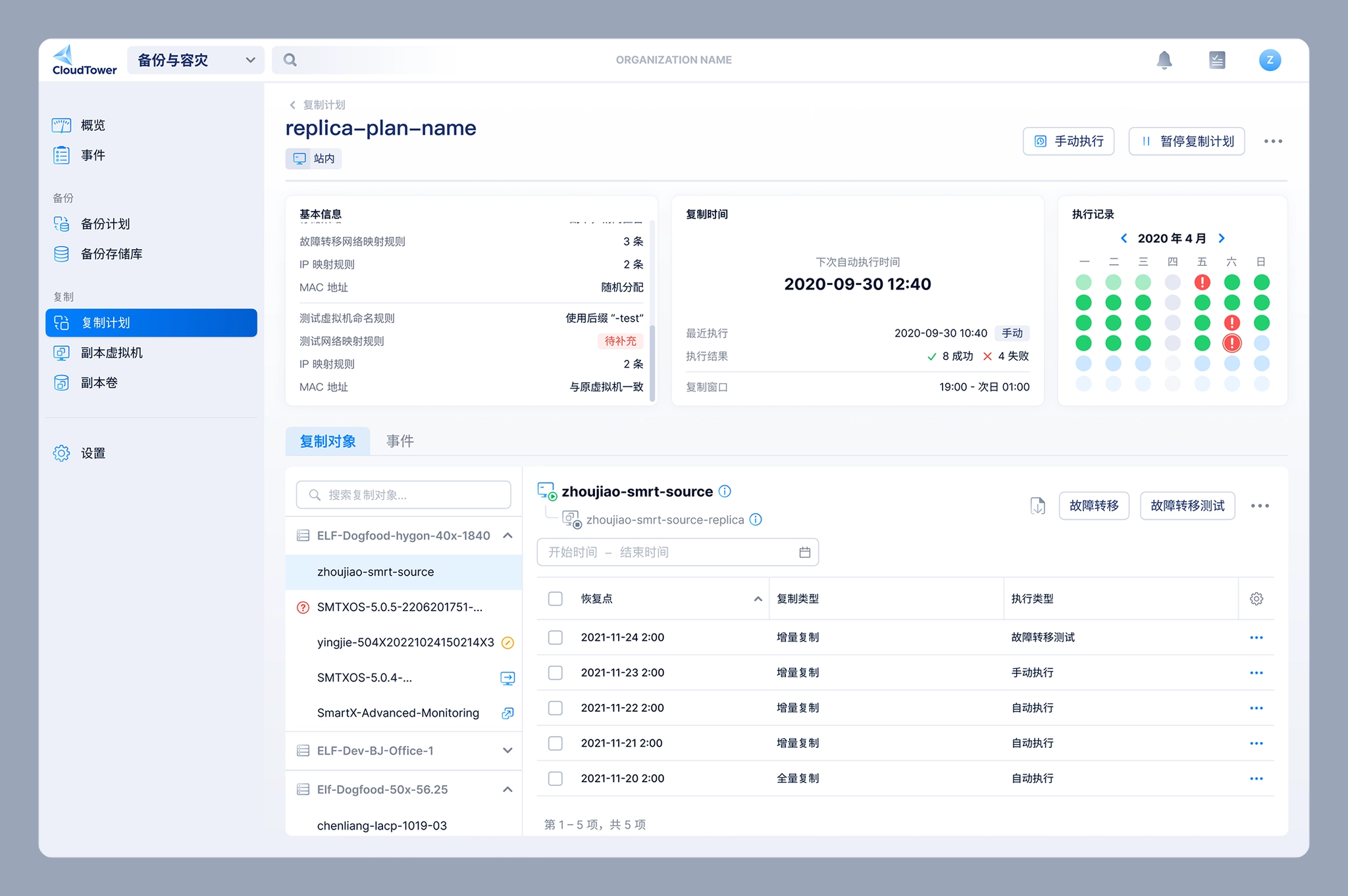Collapse the ELF-Dogfood-hygon-40x-1840 cluster group
The width and height of the screenshot is (1348, 896).
[x=507, y=535]
